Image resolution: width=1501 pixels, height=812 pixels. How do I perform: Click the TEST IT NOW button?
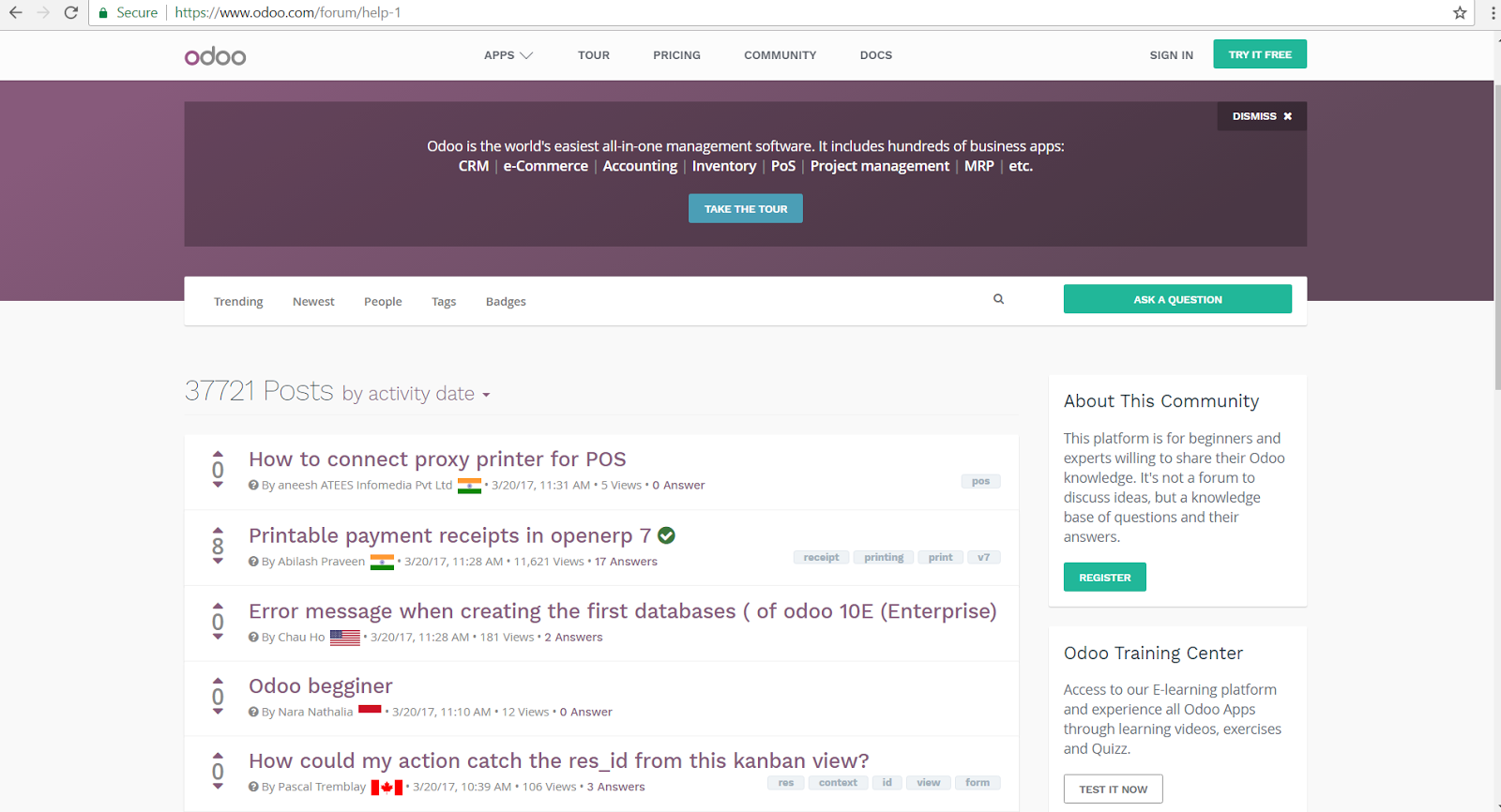tap(1113, 789)
